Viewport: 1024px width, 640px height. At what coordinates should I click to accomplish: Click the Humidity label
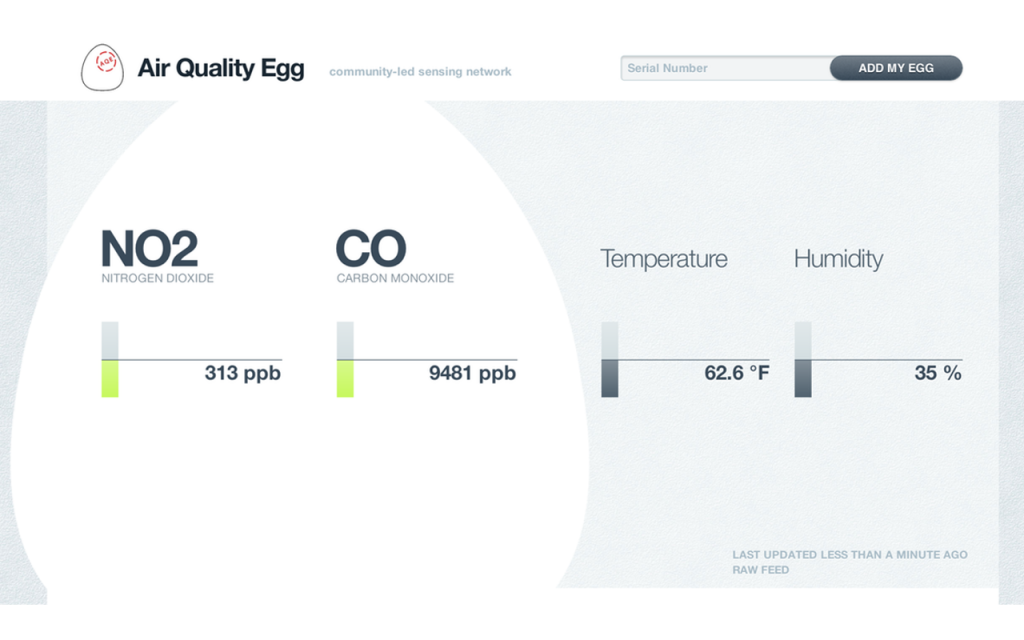pyautogui.click(x=839, y=259)
